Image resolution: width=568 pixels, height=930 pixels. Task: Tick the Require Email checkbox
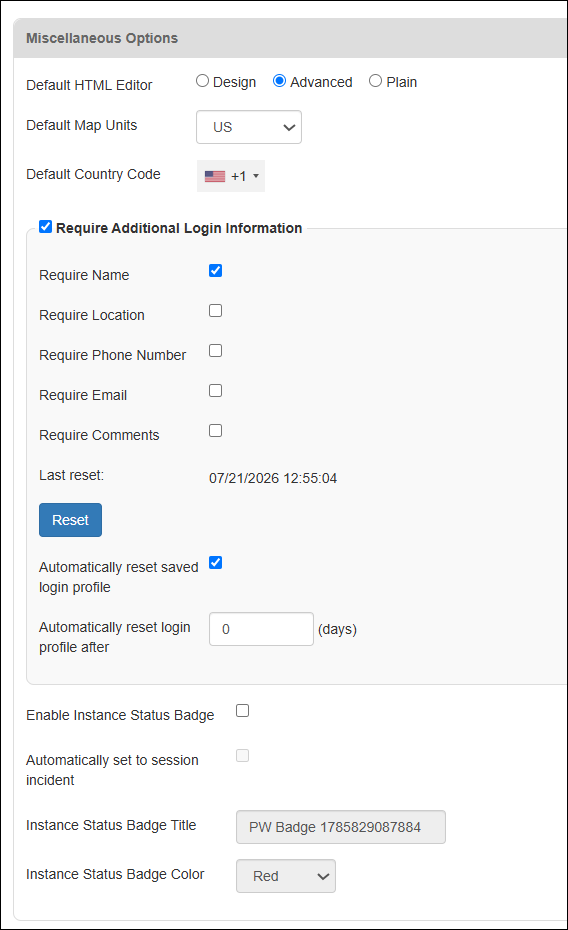pos(216,390)
